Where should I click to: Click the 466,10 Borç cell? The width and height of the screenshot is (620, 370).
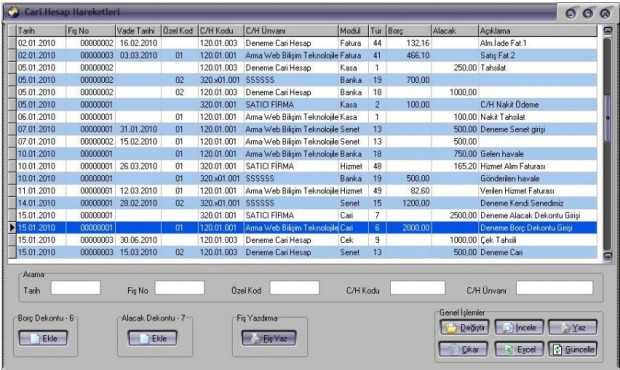pos(408,55)
